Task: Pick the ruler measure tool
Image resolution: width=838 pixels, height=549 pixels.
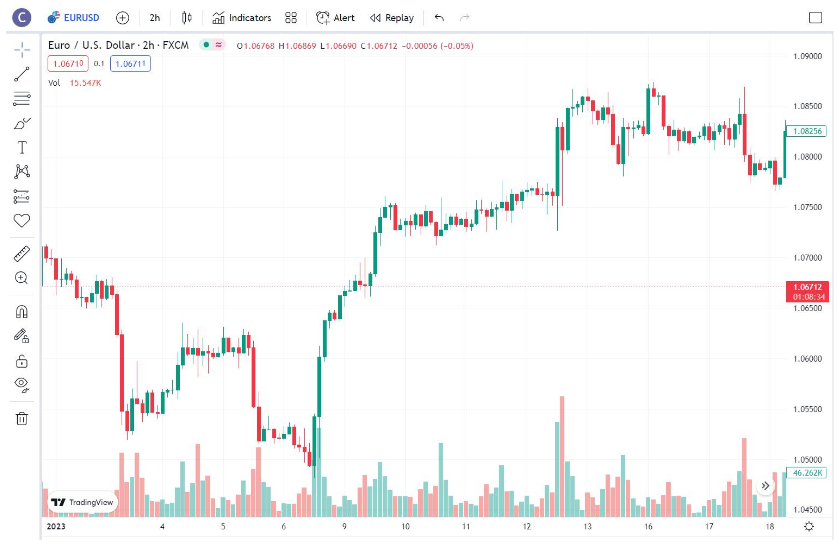Action: tap(21, 254)
